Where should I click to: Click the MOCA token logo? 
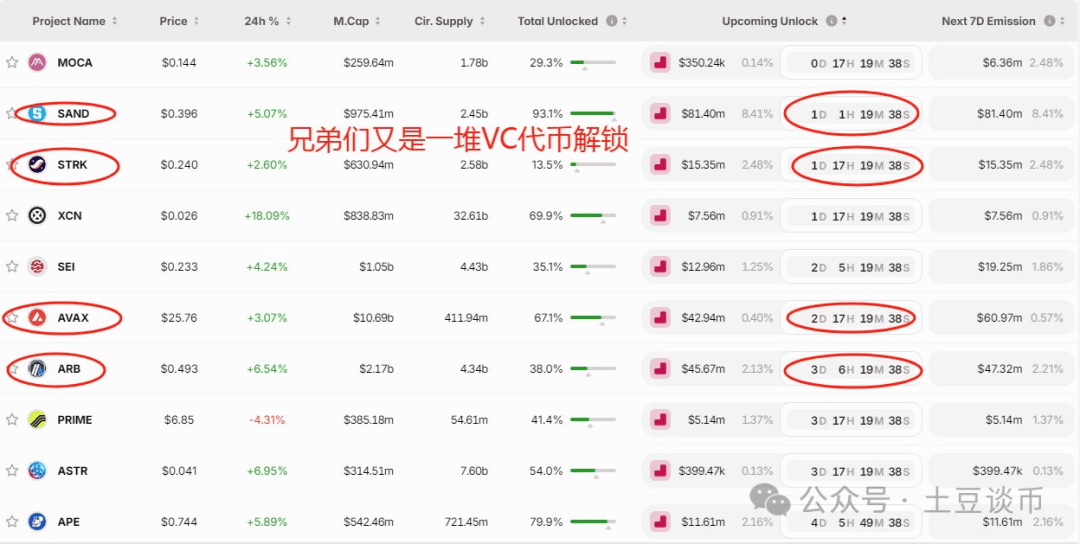click(37, 63)
